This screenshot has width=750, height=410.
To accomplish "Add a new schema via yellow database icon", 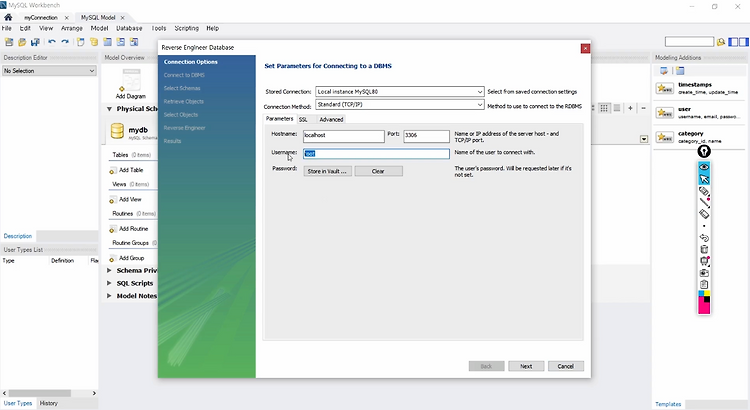I will pos(94,42).
